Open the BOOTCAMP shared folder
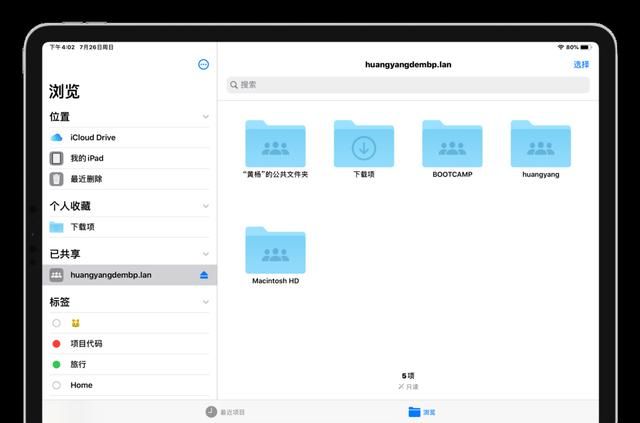The height and width of the screenshot is (423, 640). (x=452, y=143)
